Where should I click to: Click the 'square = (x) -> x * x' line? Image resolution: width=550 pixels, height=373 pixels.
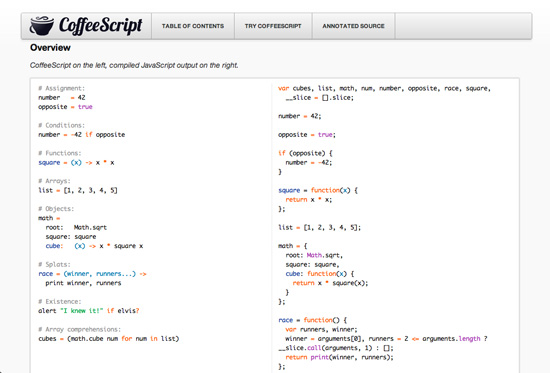point(76,162)
